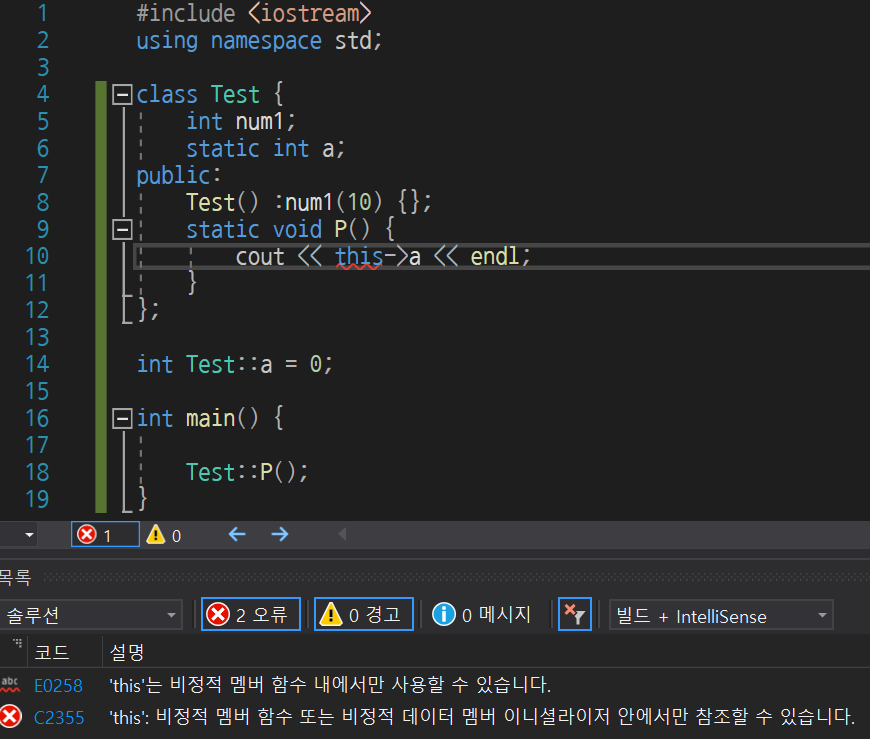This screenshot has height=739, width=870.
Task: Click 'int num1;' on line 5
Action: pos(241,122)
